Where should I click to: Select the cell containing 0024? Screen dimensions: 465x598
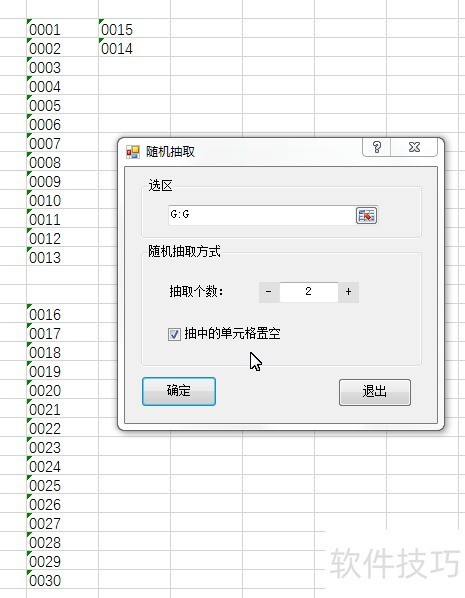coord(63,465)
